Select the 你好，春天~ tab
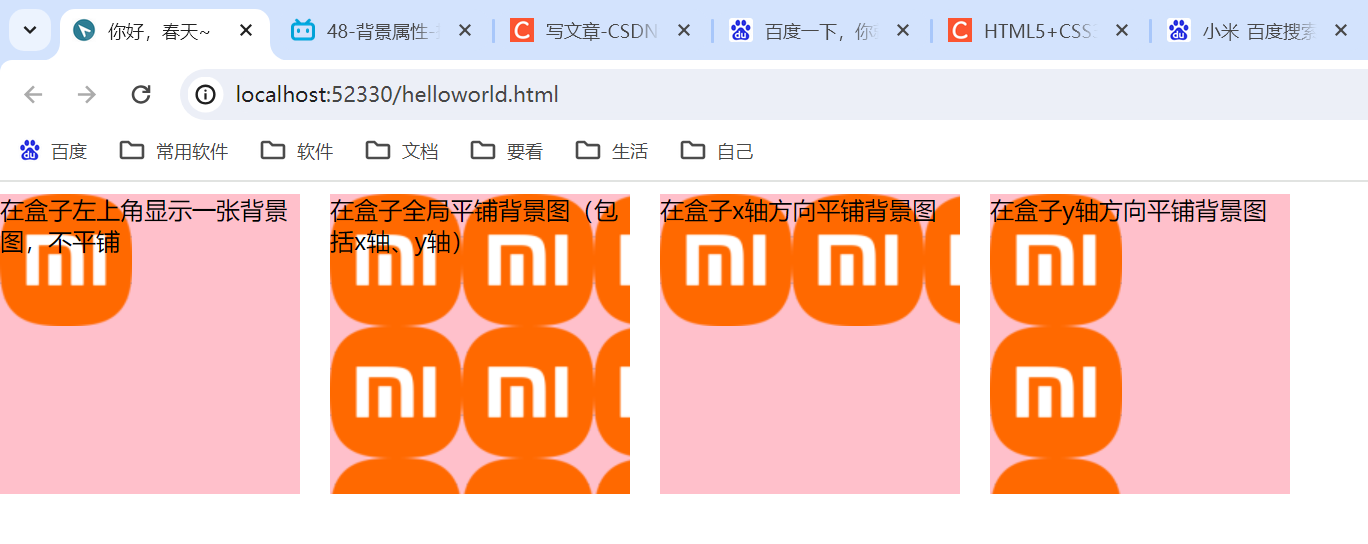This screenshot has width=1368, height=544. 165,31
